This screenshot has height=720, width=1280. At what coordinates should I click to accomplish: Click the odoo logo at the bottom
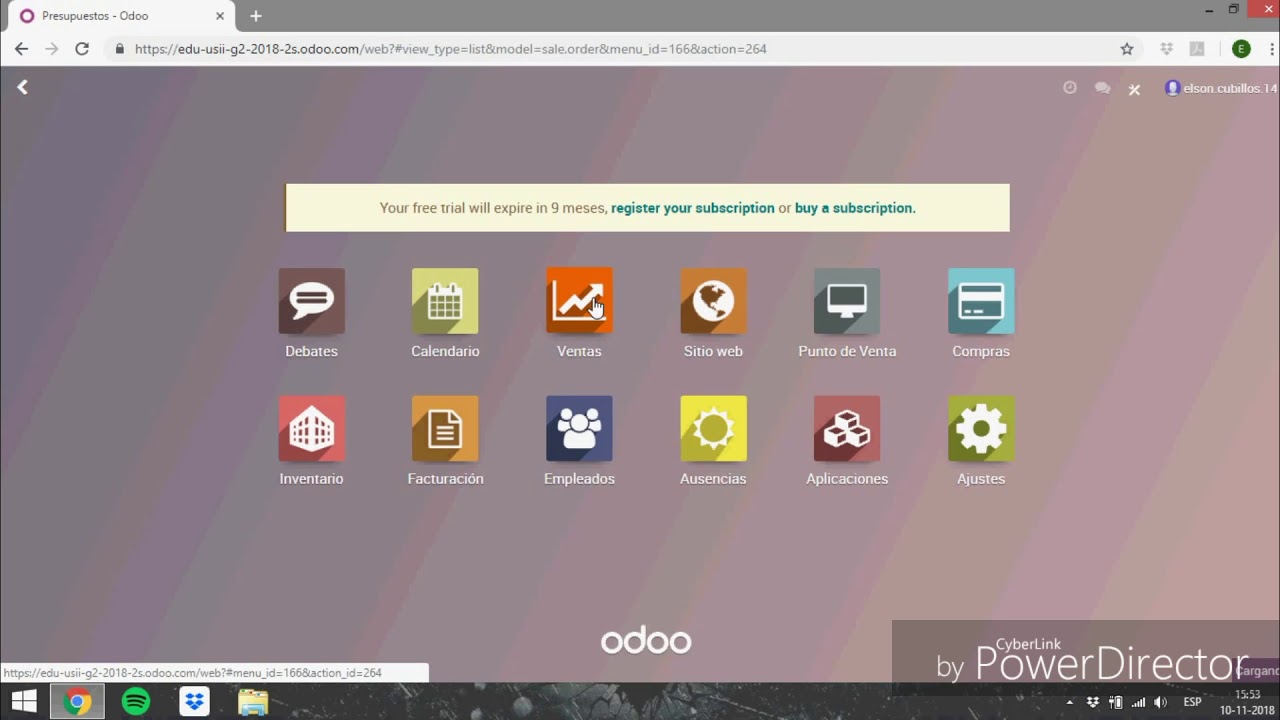(646, 641)
